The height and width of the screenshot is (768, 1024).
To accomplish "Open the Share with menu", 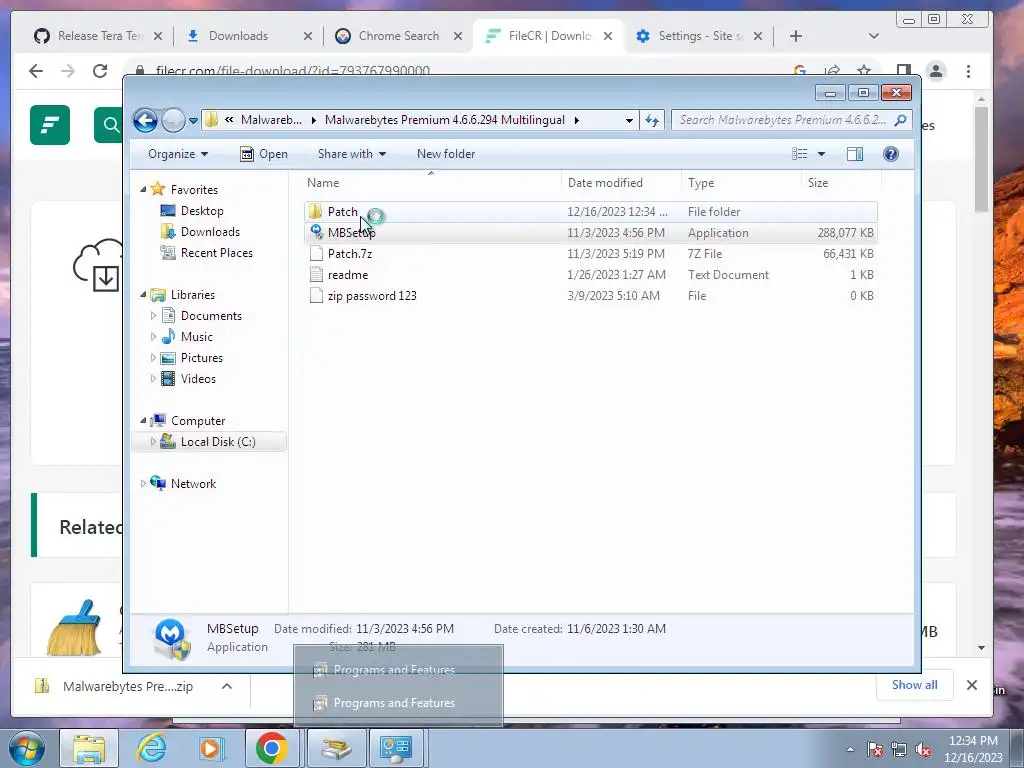I will click(x=351, y=154).
